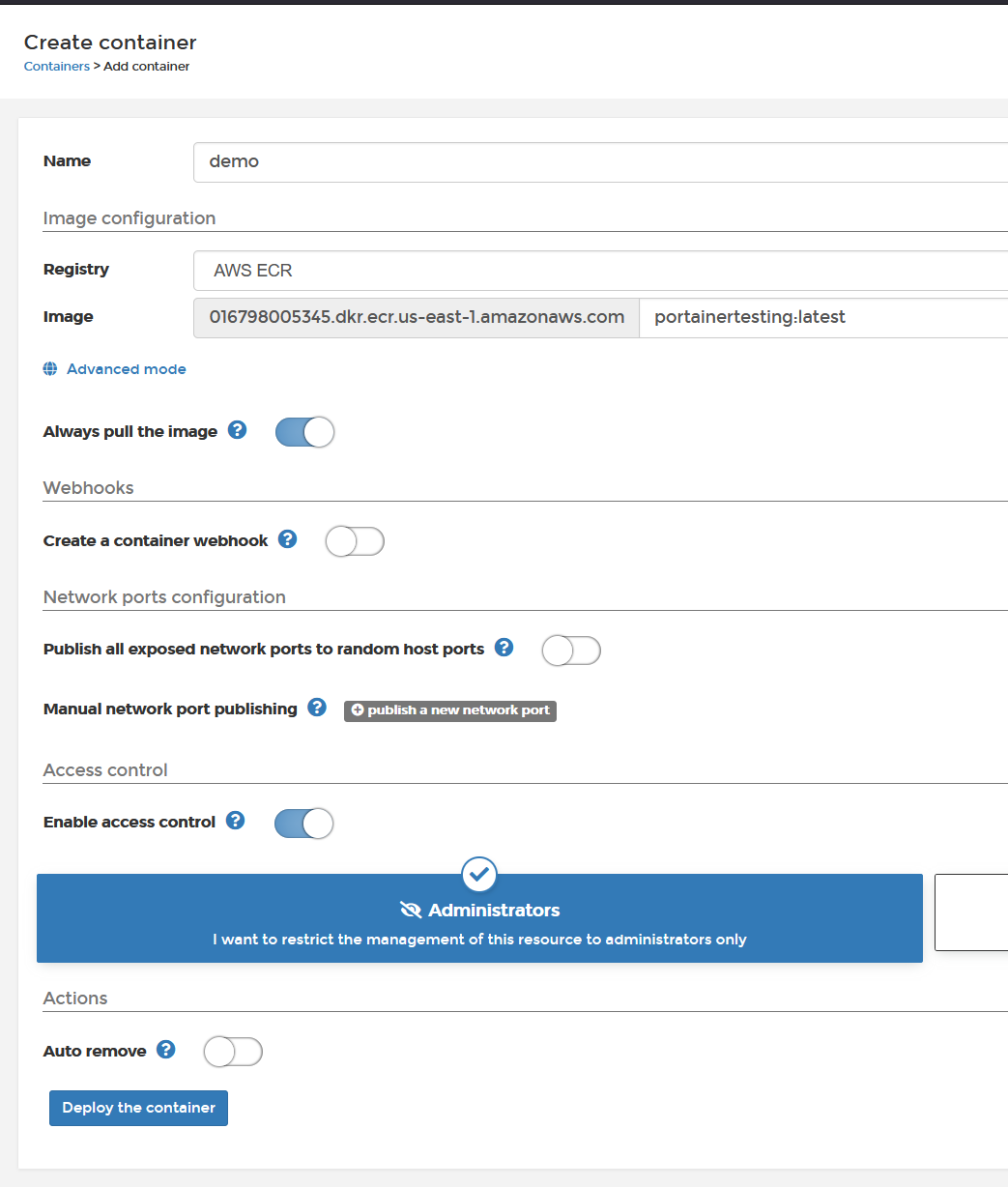Click the Image configuration section header

point(130,218)
